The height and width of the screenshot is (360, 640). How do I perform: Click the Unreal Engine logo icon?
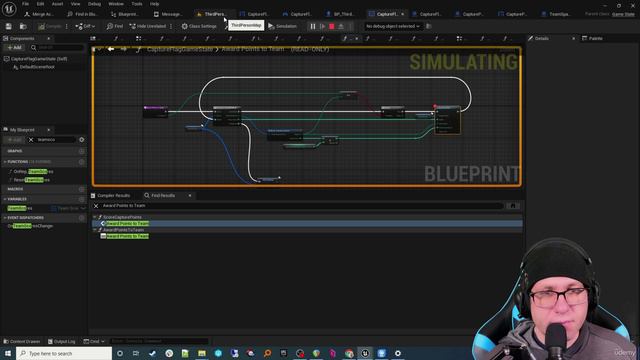9,8
